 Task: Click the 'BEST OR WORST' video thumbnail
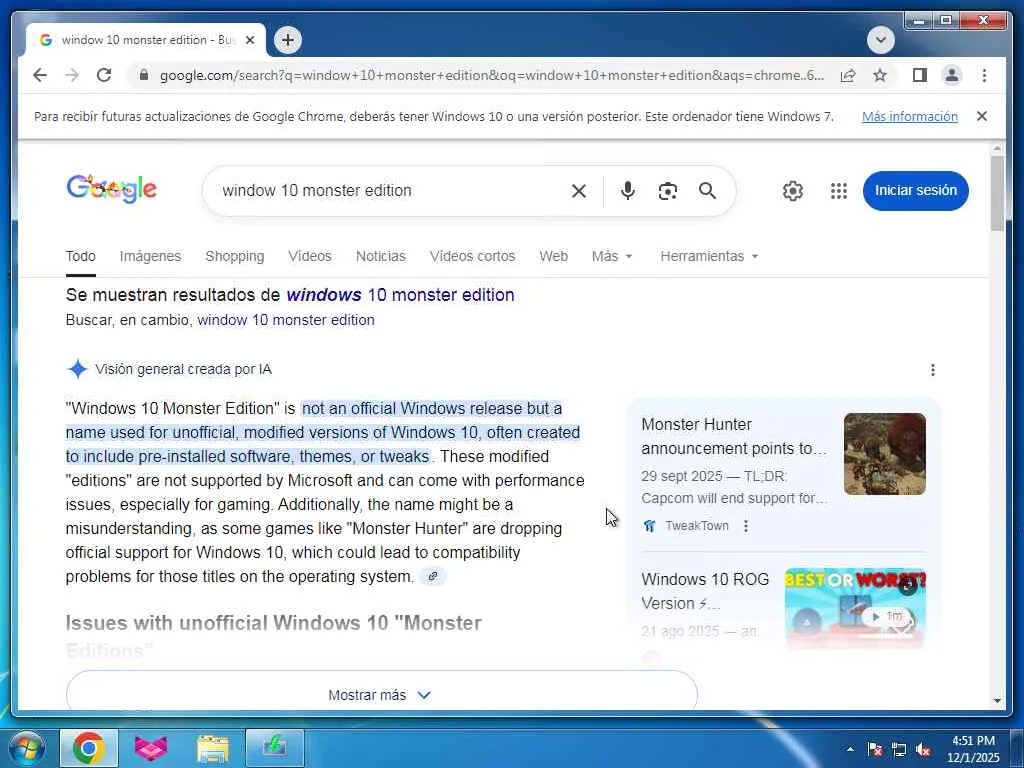(x=855, y=607)
